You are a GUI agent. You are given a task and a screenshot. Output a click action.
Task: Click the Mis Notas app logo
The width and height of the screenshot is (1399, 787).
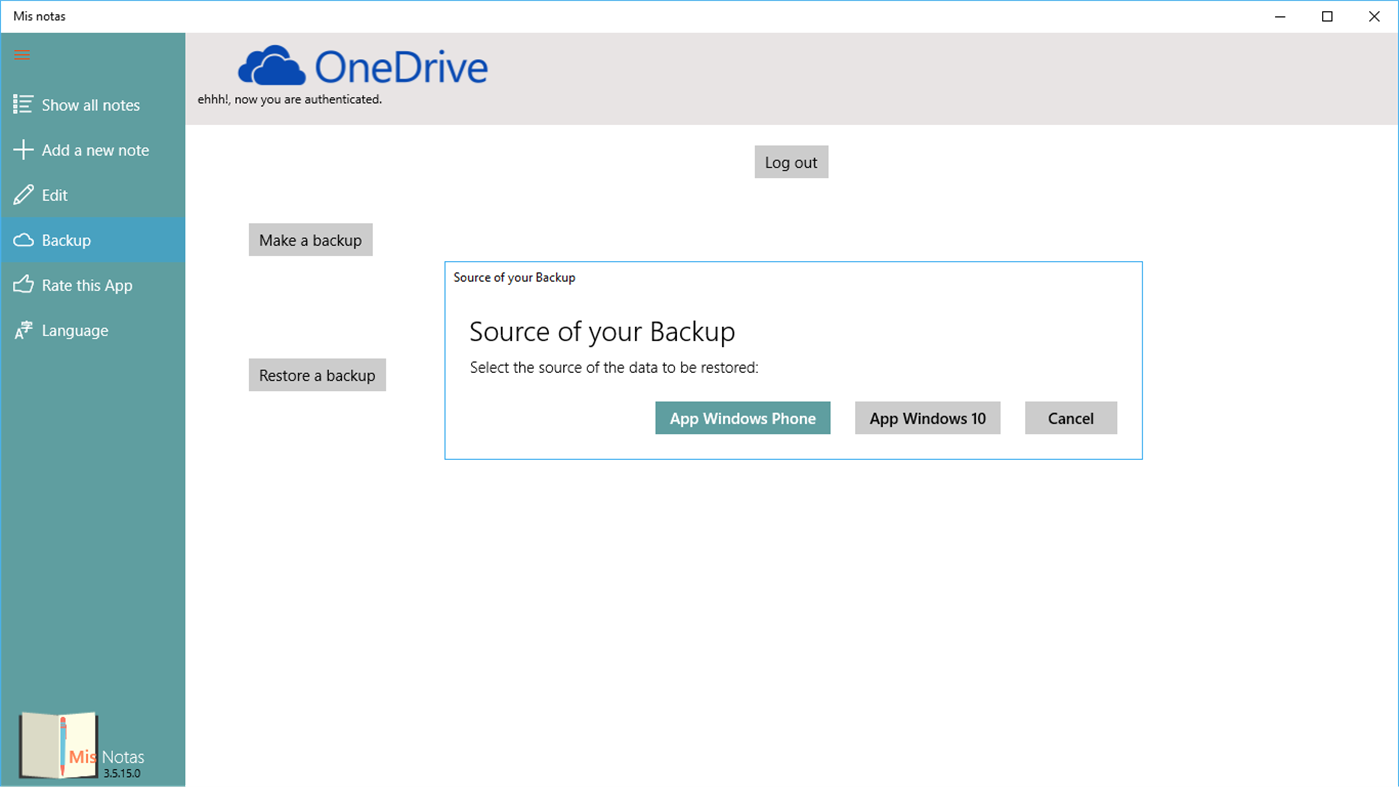57,744
